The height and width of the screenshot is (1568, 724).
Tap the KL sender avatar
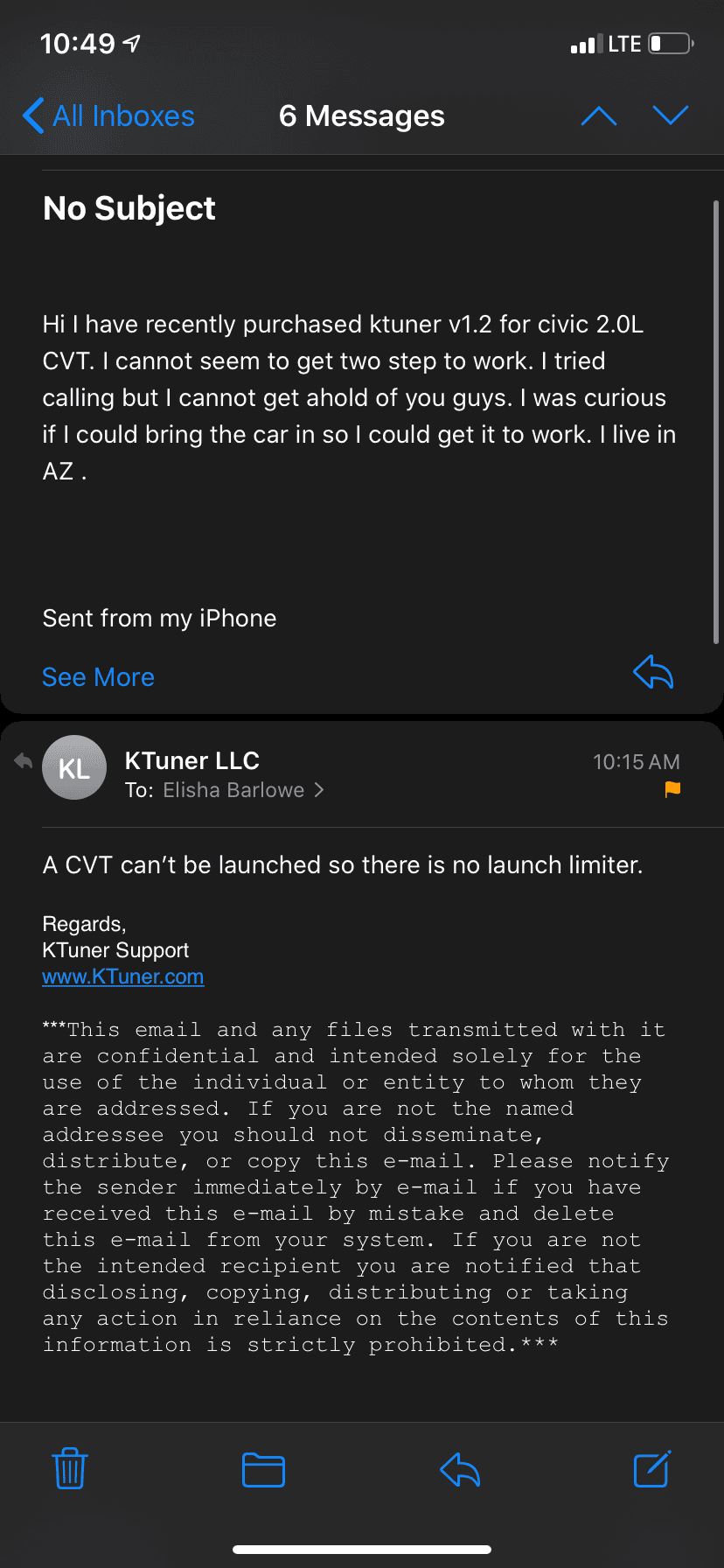click(74, 768)
